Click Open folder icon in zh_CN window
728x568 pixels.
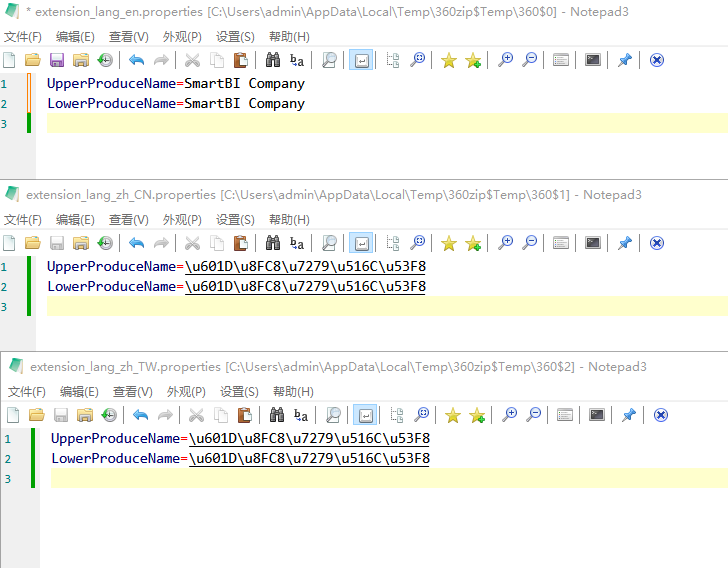(32, 243)
